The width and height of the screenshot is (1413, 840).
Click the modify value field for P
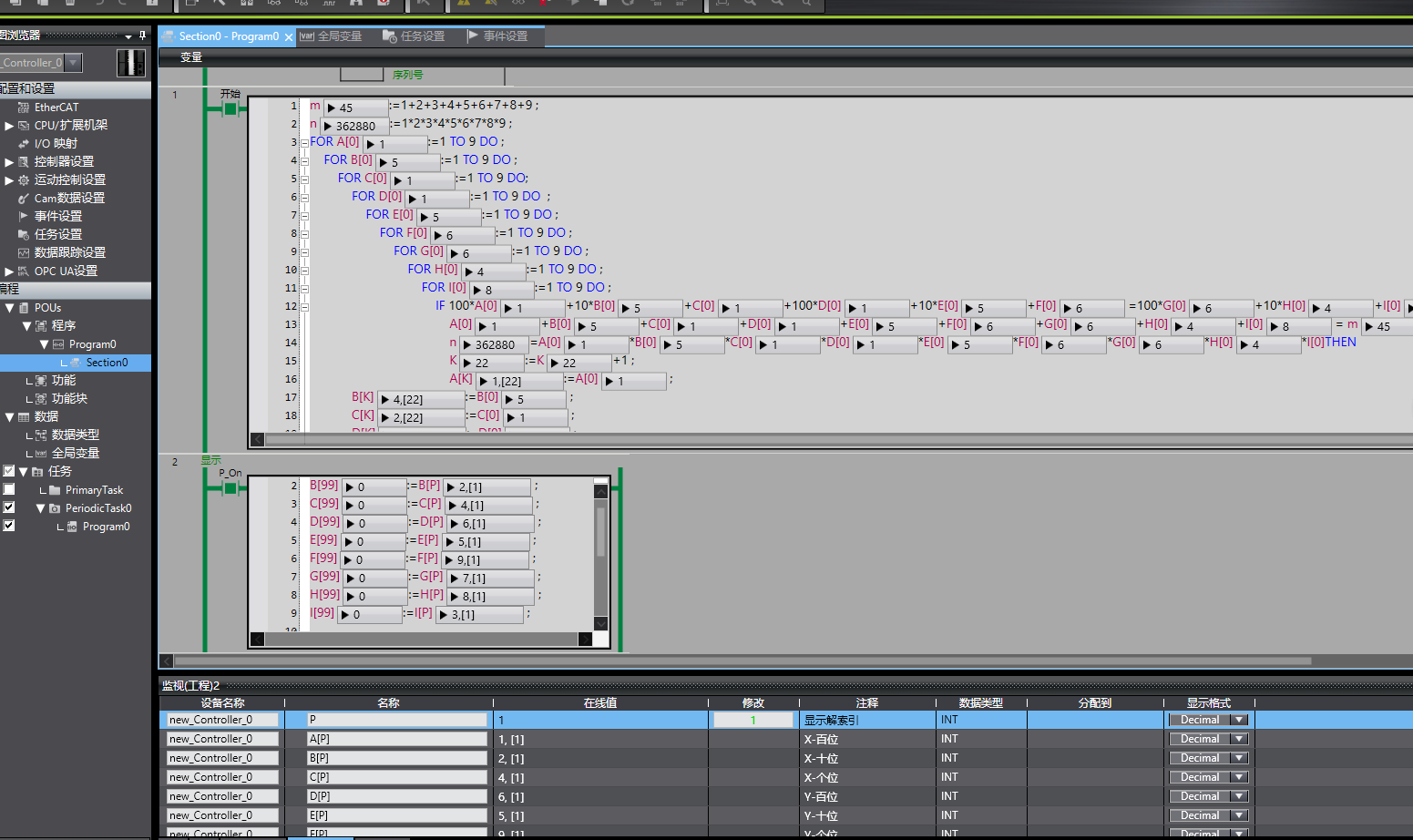(x=753, y=720)
